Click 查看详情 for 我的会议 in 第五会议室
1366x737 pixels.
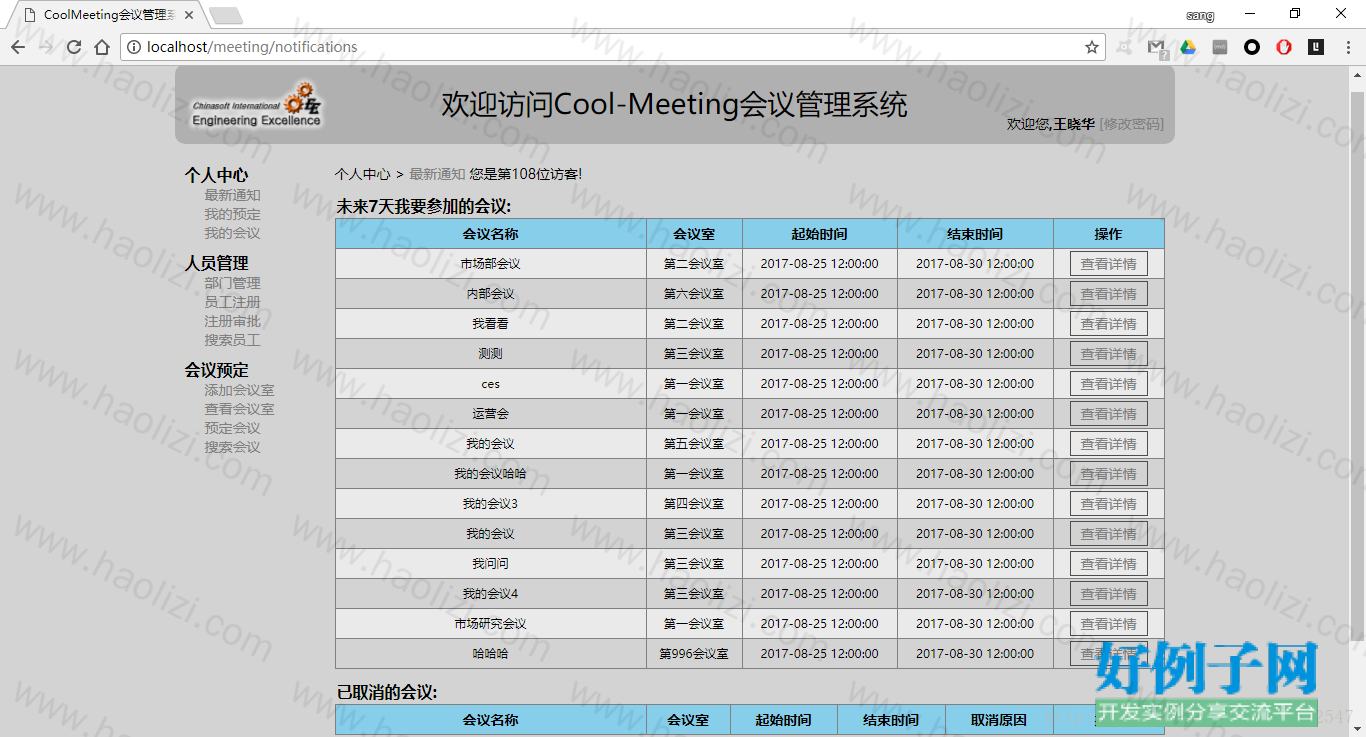1108,444
